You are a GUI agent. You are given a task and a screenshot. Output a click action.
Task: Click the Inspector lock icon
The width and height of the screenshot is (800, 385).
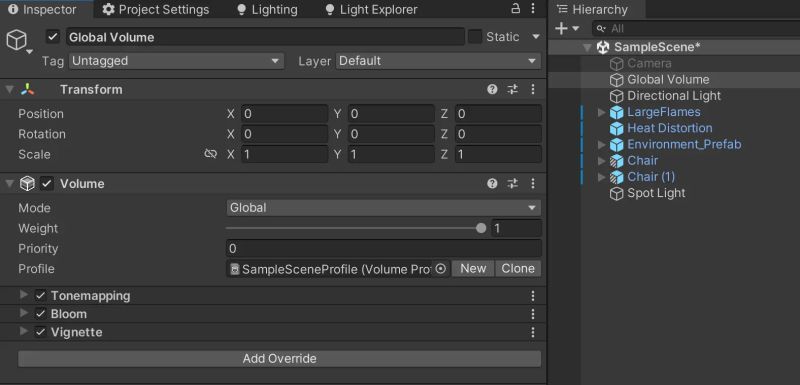[x=516, y=8]
